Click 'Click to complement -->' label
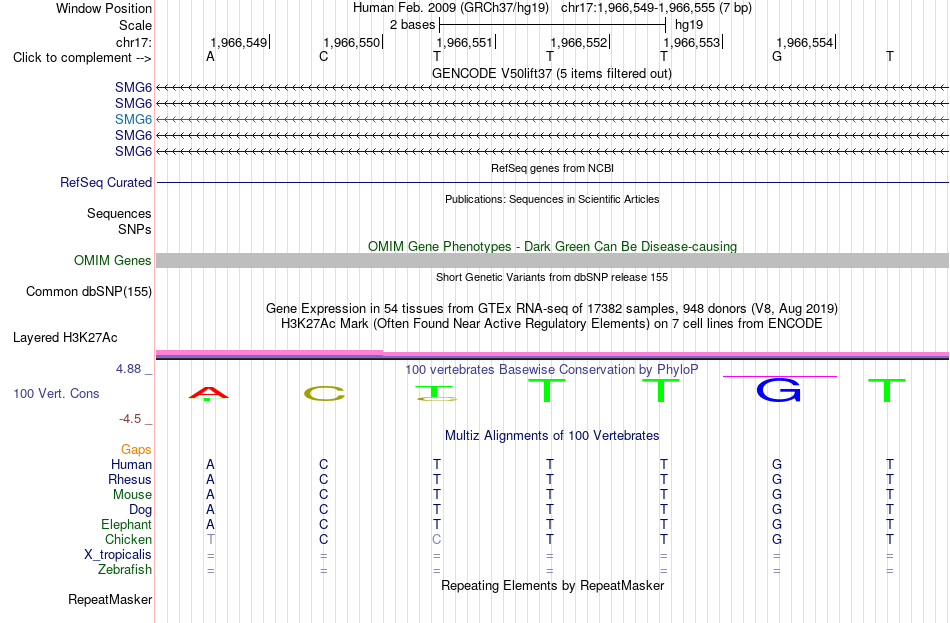The height and width of the screenshot is (623, 950). coord(82,58)
